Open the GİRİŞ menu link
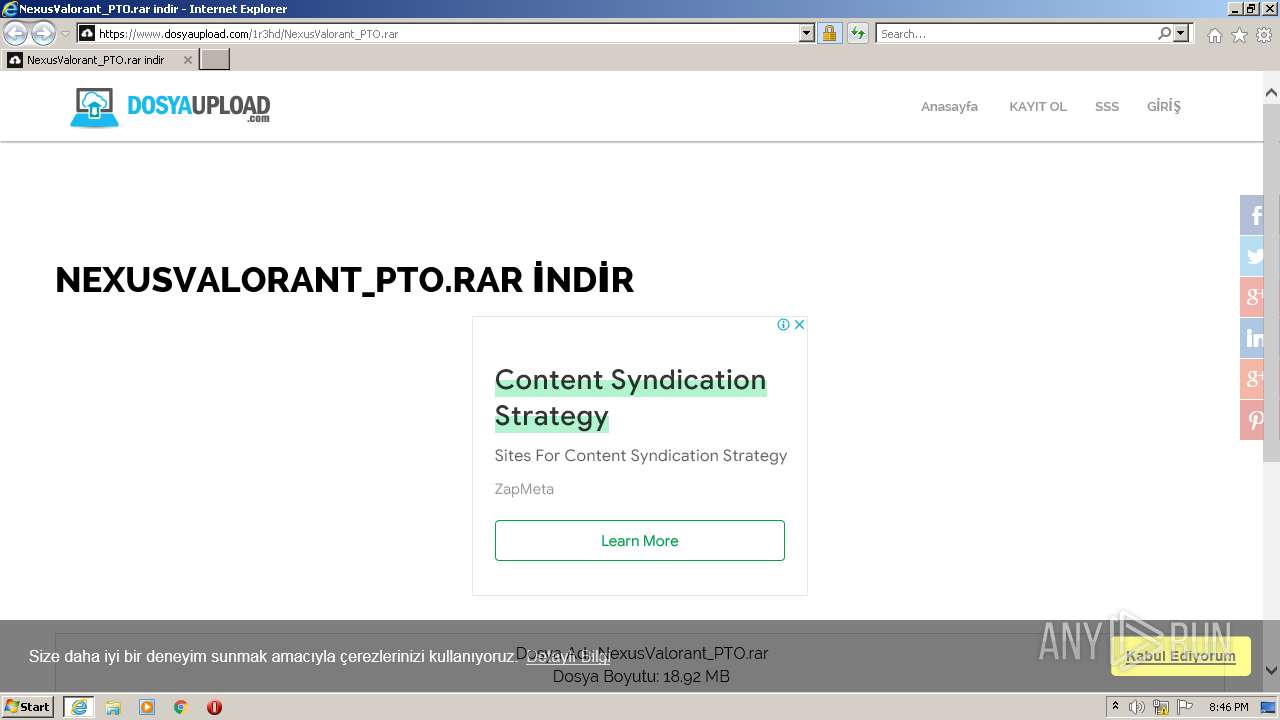 click(x=1164, y=106)
